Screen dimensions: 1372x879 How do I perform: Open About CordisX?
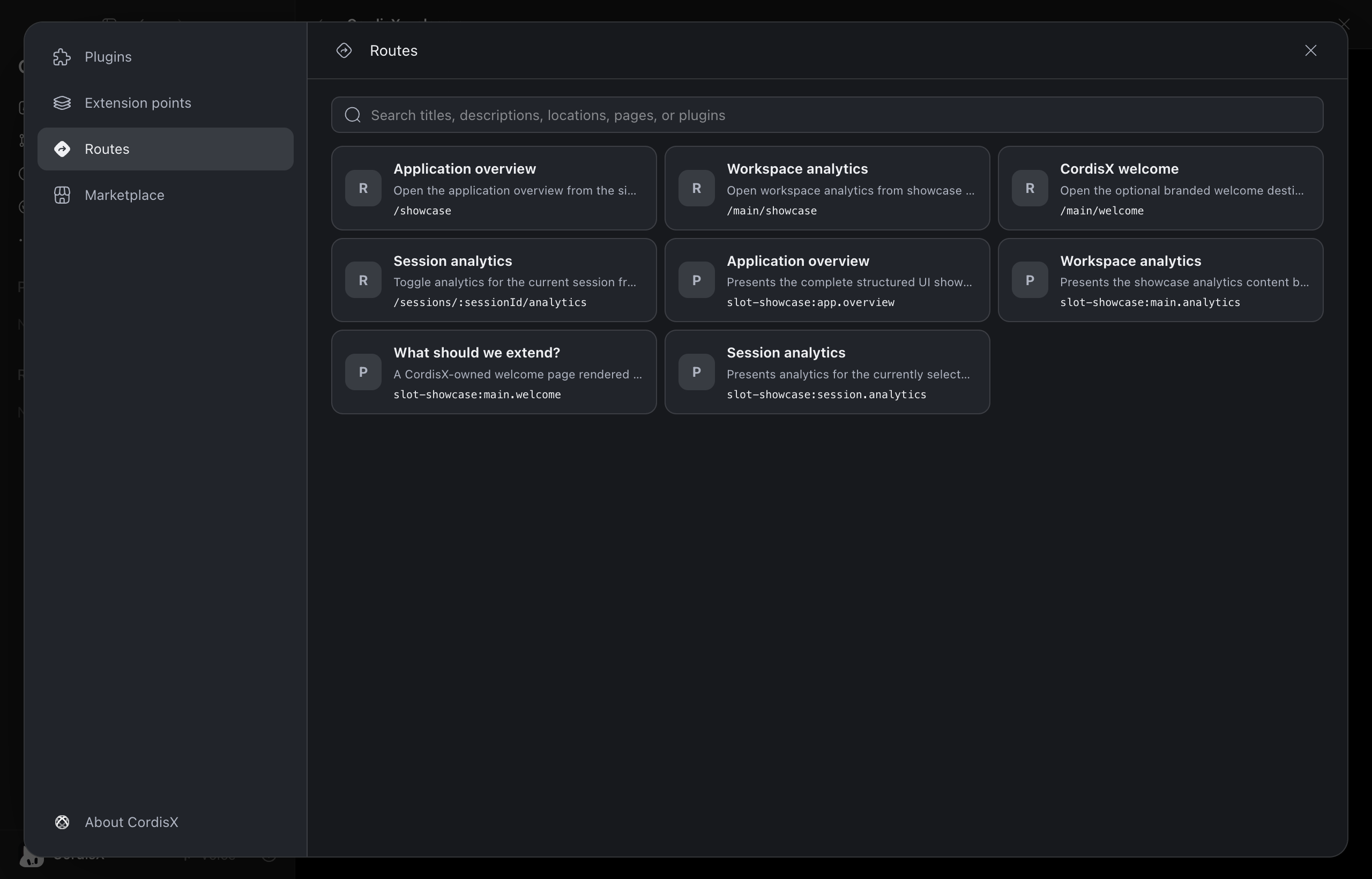[166, 822]
